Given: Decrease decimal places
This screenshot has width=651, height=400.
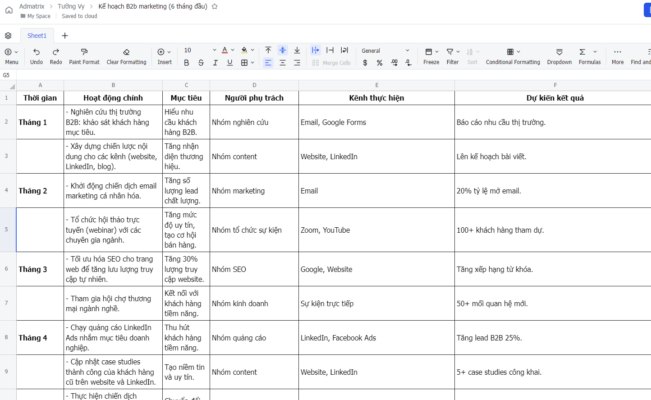Looking at the screenshot, I should [x=409, y=63].
